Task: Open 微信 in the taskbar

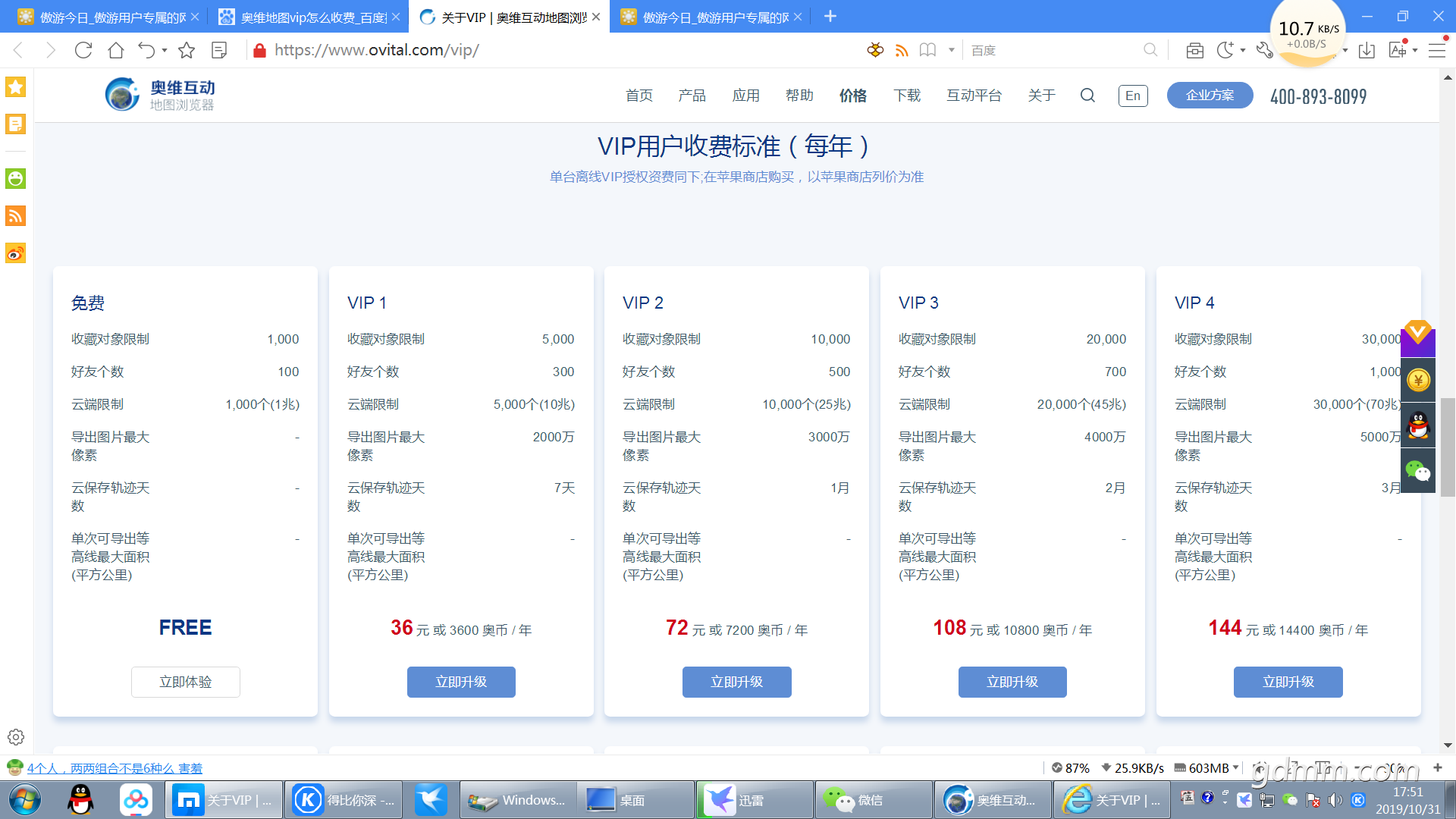Action: pos(873,800)
